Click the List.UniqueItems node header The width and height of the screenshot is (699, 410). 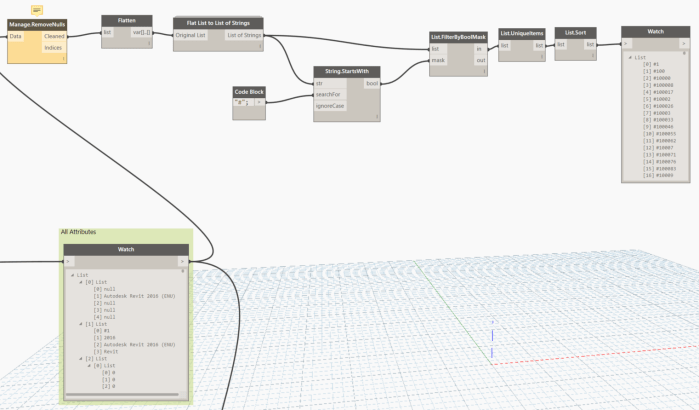point(522,32)
